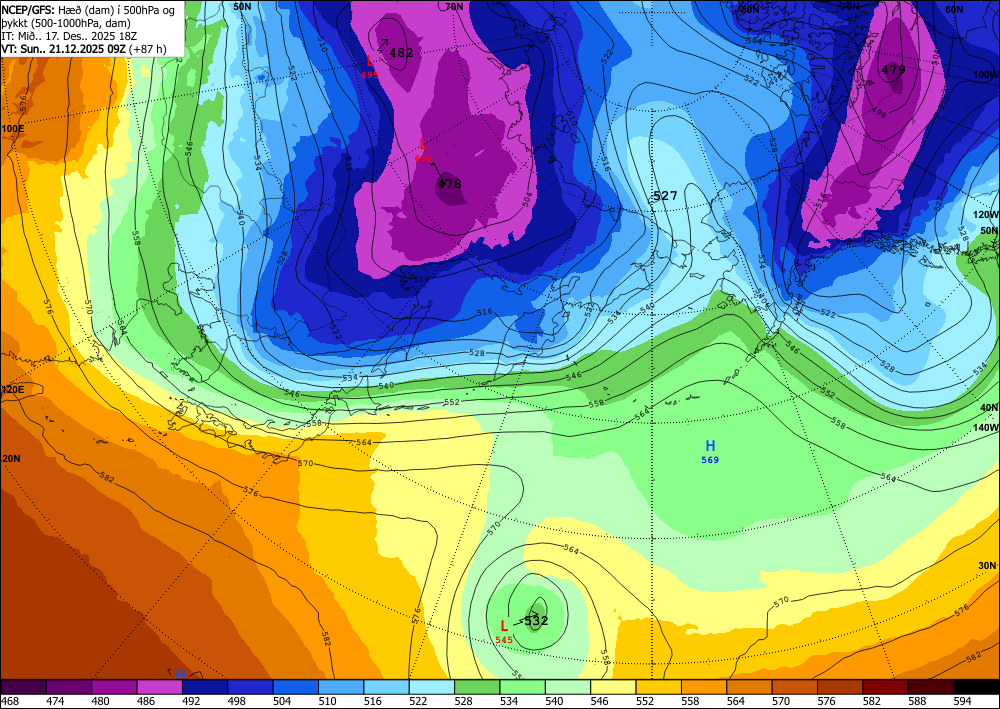The width and height of the screenshot is (1000, 709).
Task: Click the 527 value on the map
Action: pyautogui.click(x=665, y=196)
